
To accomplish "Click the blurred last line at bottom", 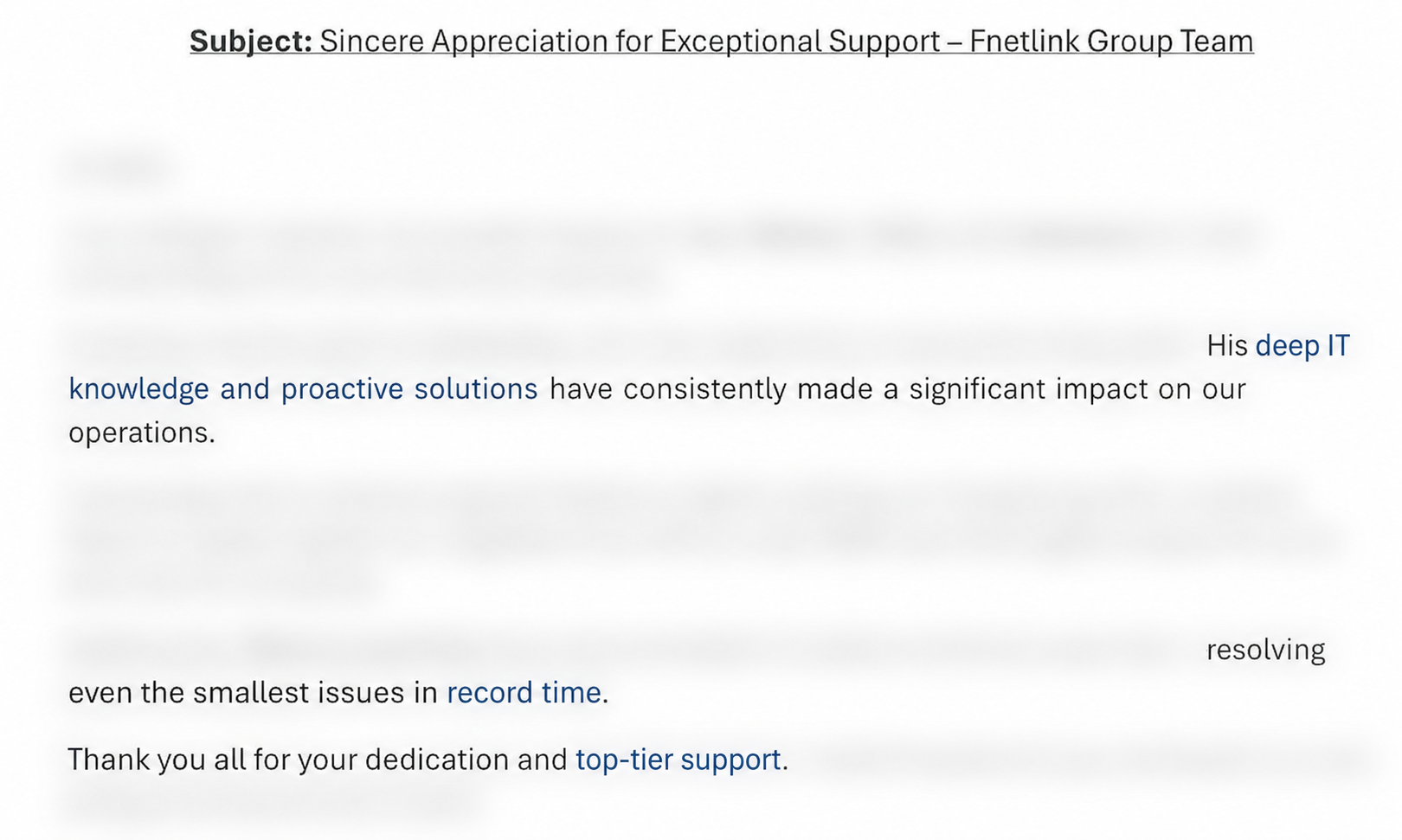I will pos(273,803).
